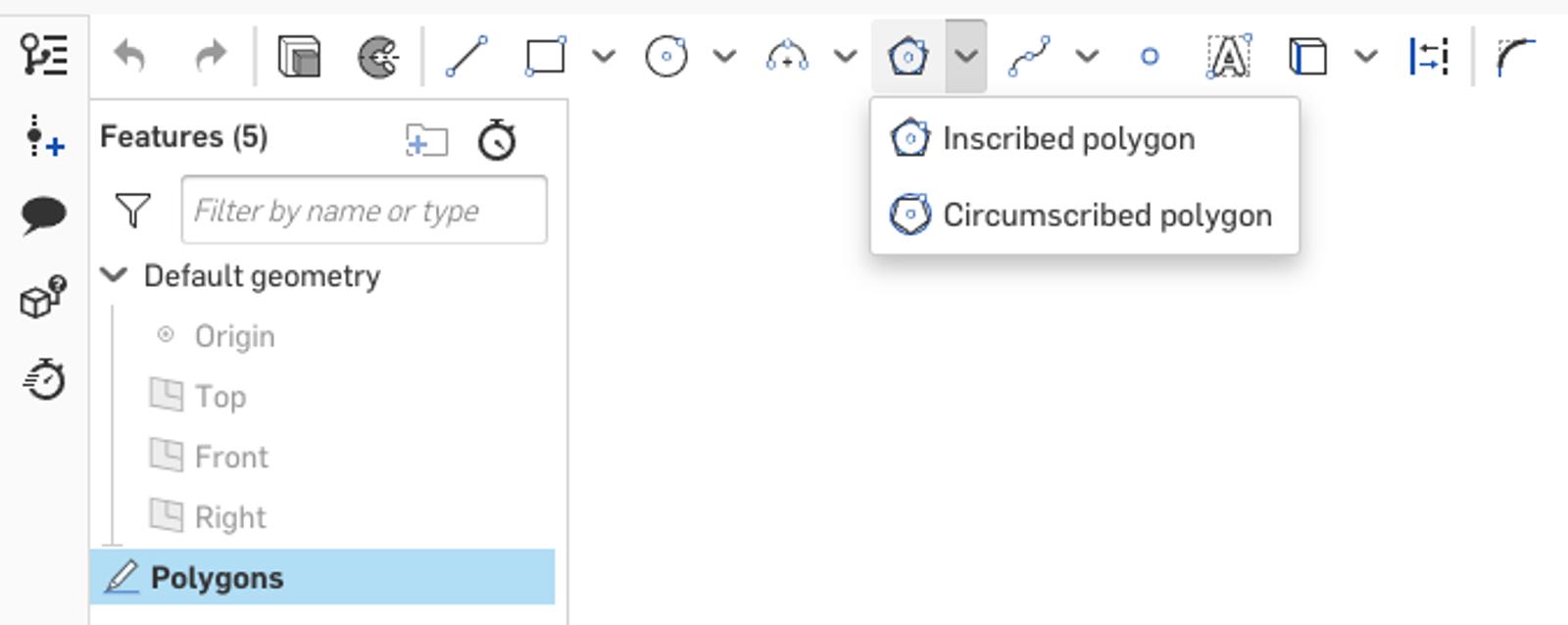Select the corner Rectangle tool
Screen dimensions: 1568x625
click(545, 56)
